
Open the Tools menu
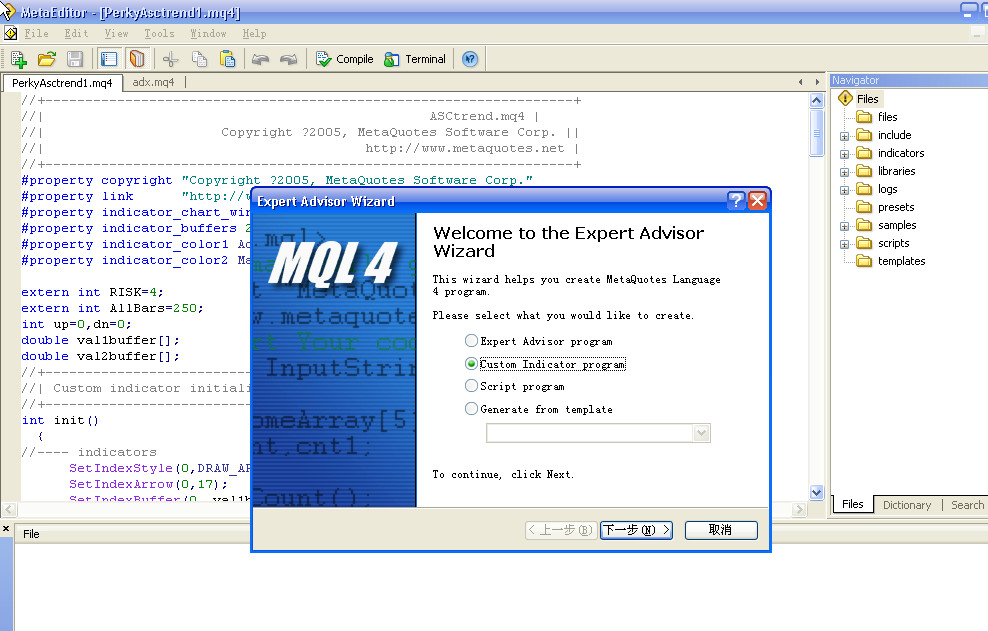click(159, 33)
